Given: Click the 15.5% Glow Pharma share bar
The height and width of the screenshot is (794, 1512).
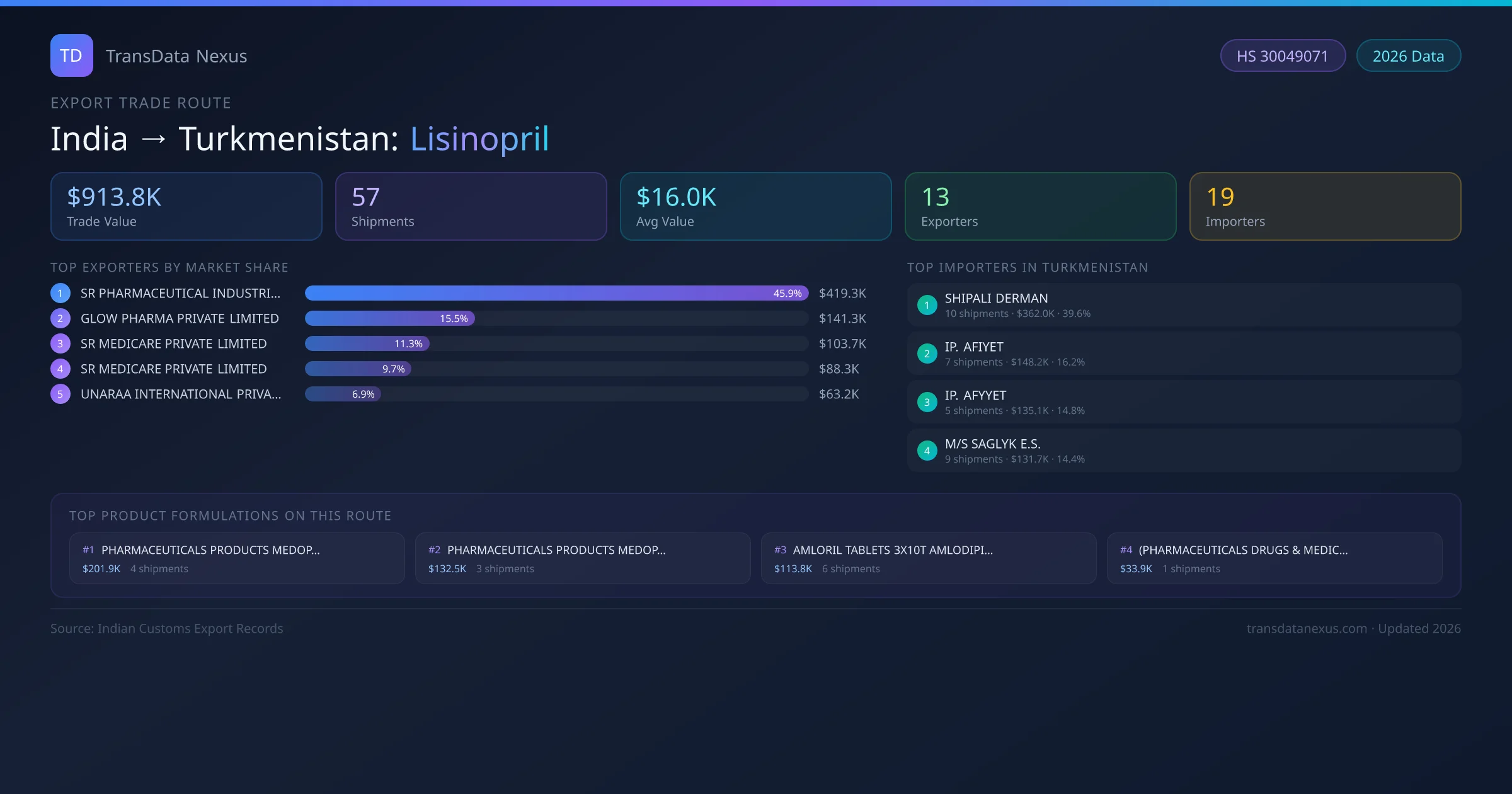Looking at the screenshot, I should click(389, 318).
